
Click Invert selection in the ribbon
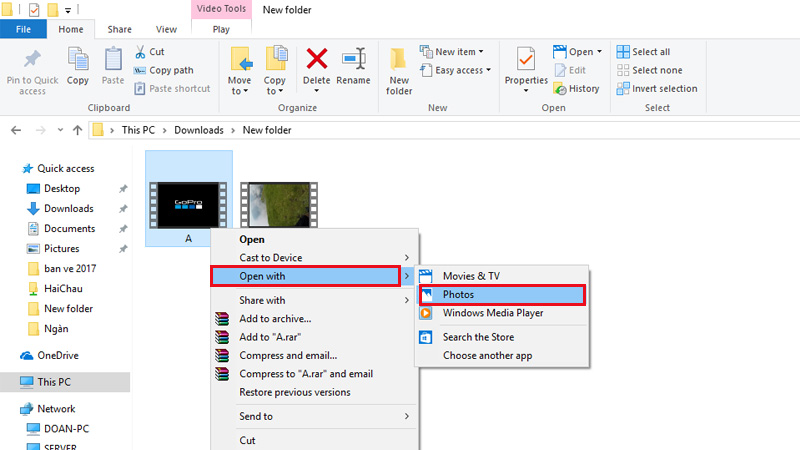[x=657, y=88]
